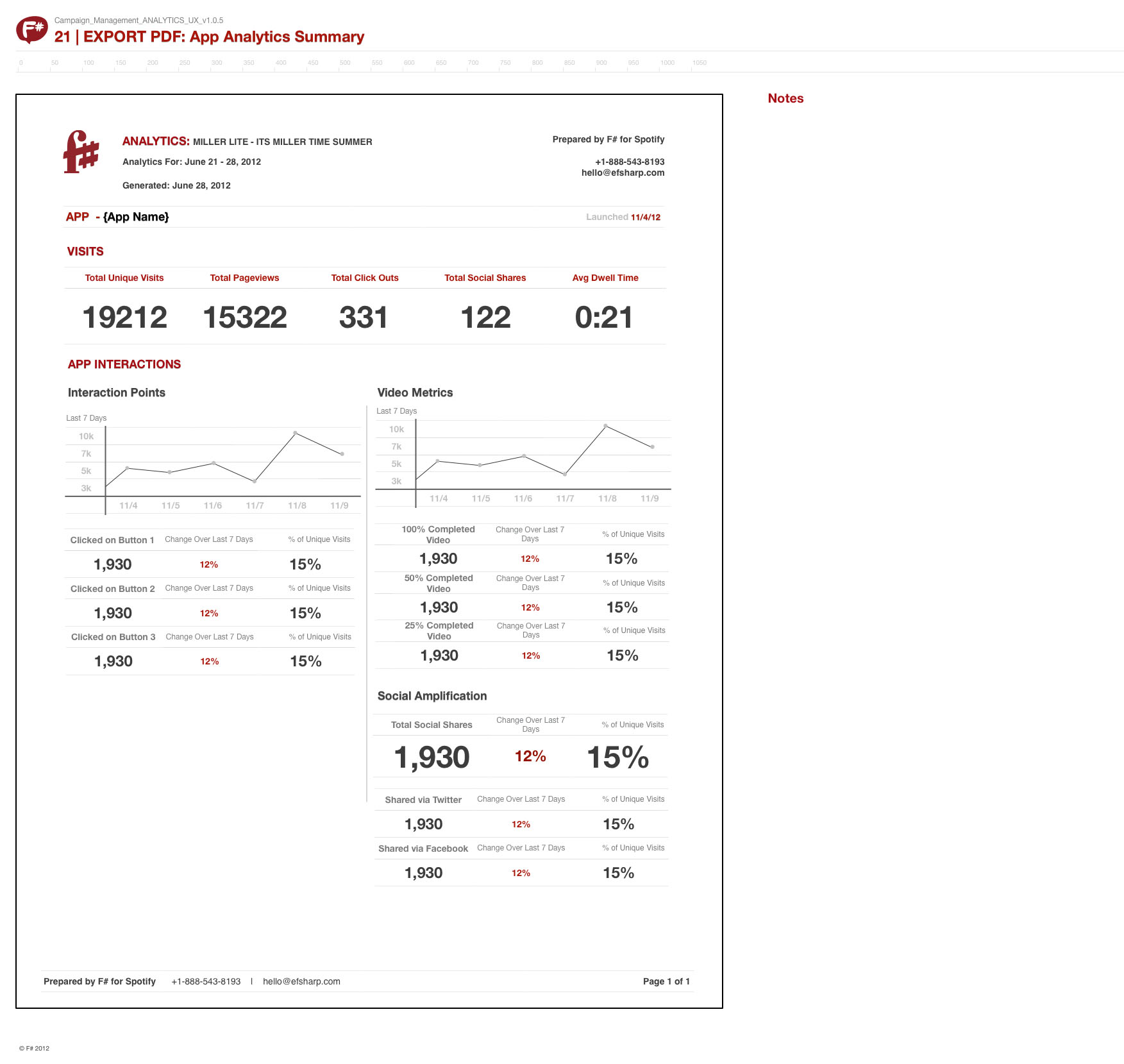Click the 12% change for Shared via Facebook
Image resolution: width=1124 pixels, height=1064 pixels.
point(521,873)
